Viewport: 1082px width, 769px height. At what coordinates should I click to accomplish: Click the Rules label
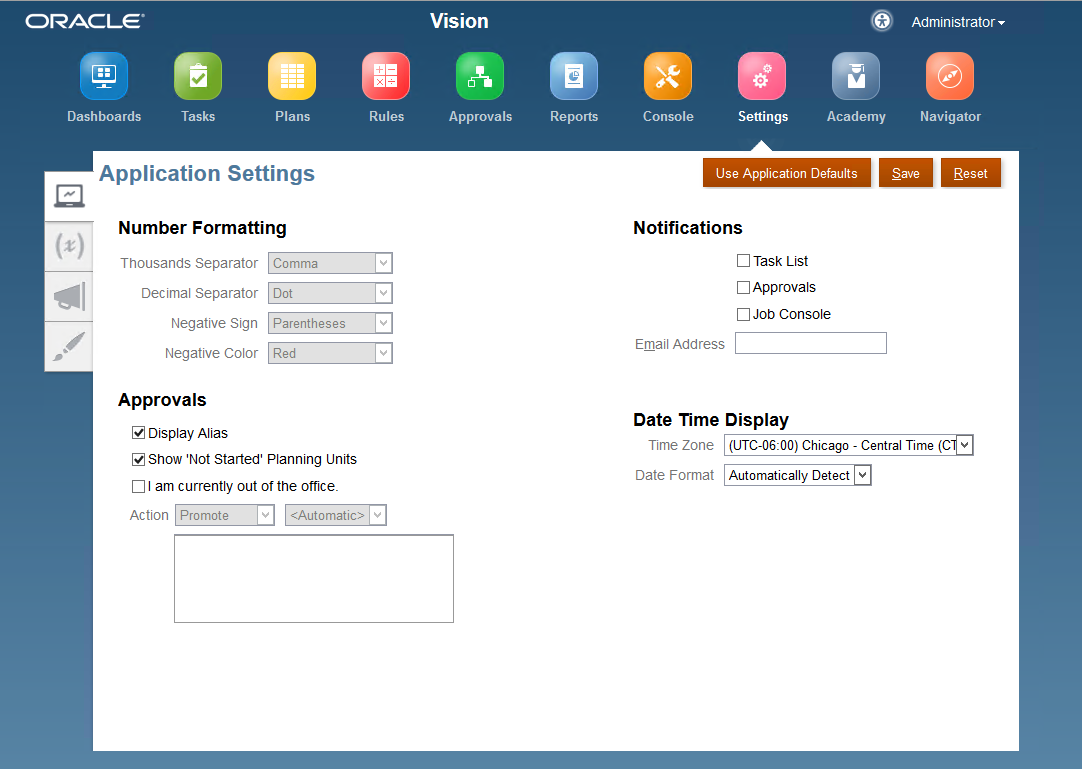click(386, 117)
